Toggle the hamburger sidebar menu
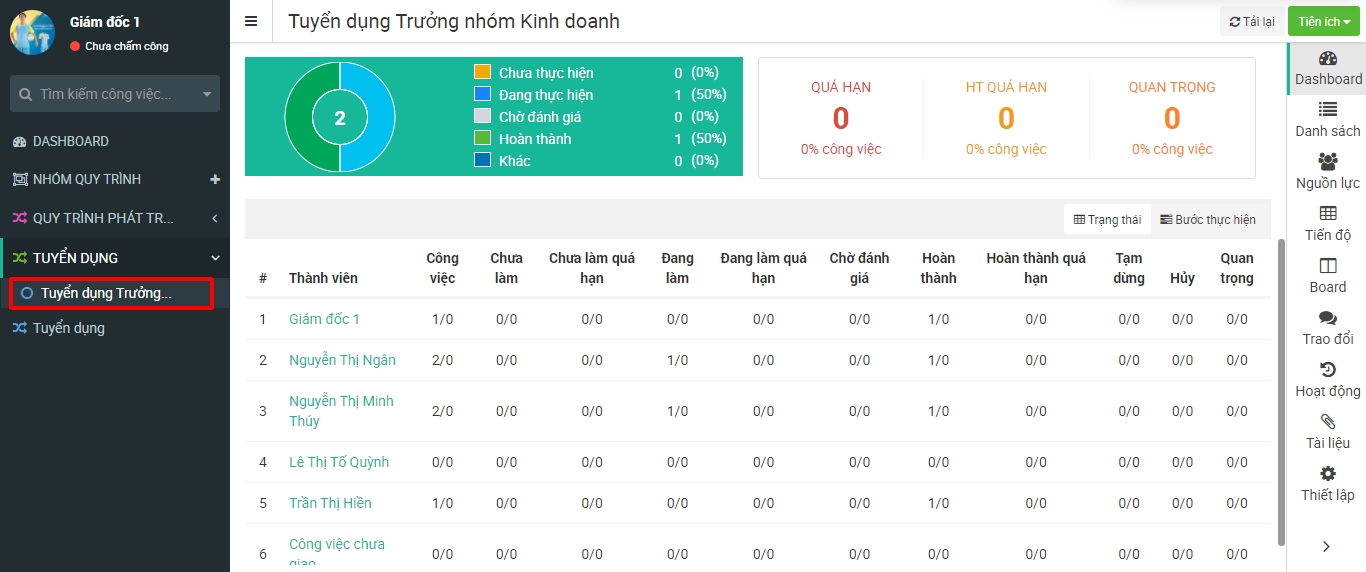 coord(251,22)
